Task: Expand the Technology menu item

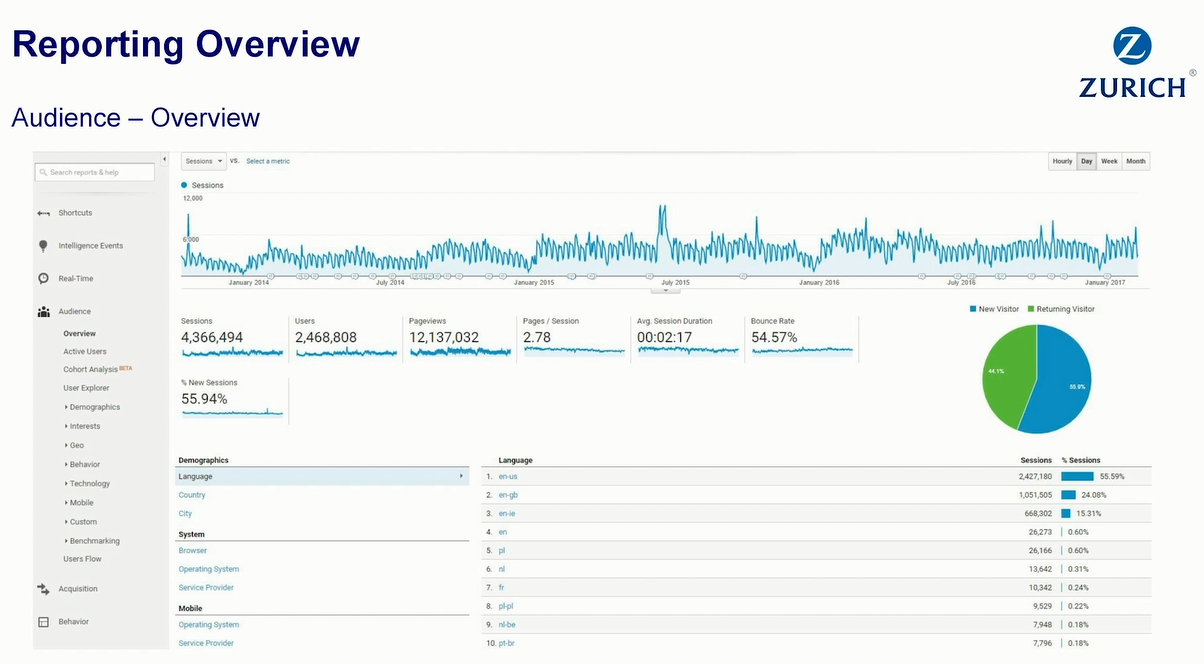Action: pyautogui.click(x=88, y=483)
